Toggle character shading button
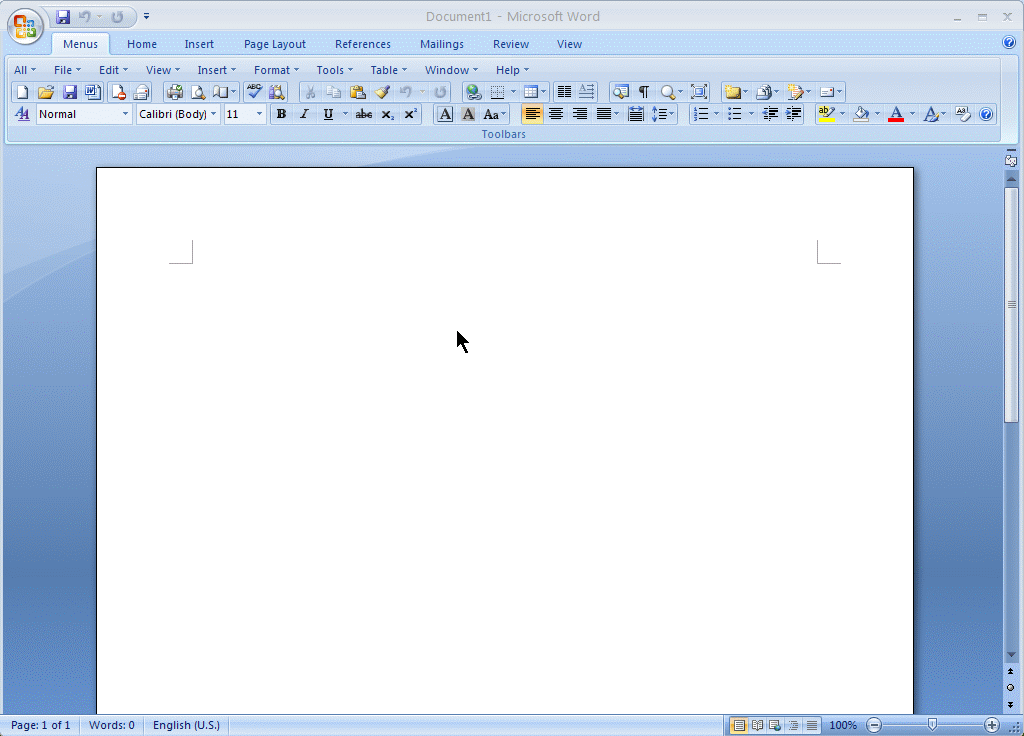This screenshot has height=736, width=1024. coord(468,114)
